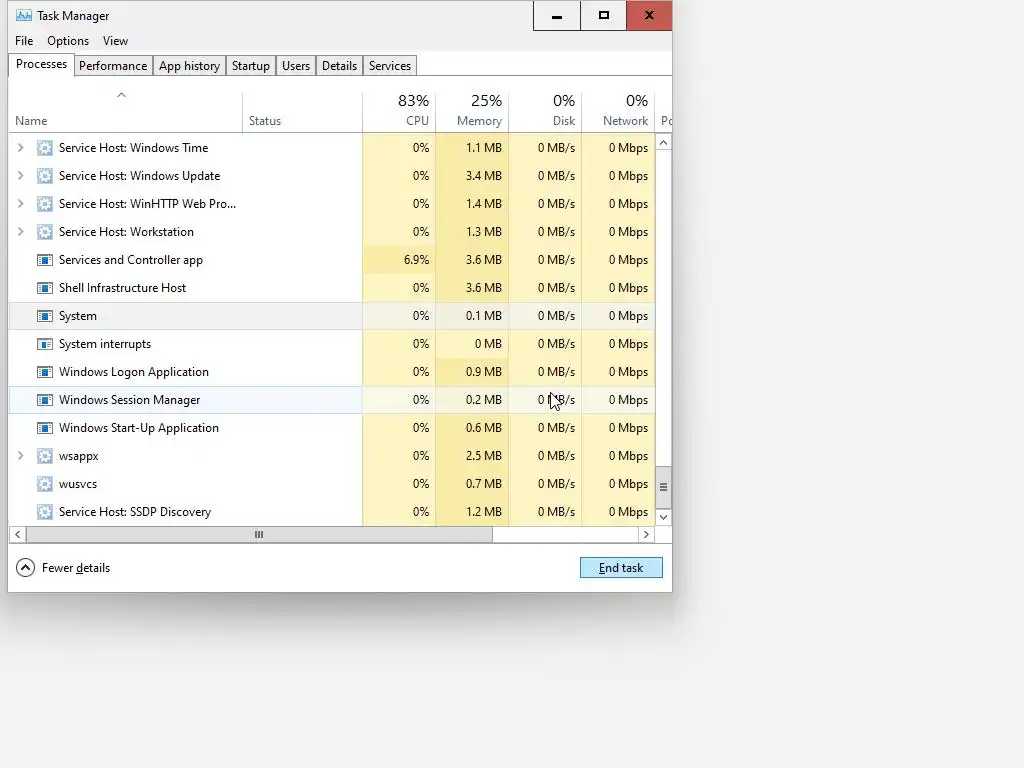The height and width of the screenshot is (768, 1024).
Task: Click the gear icon for Service Host: WinHTTP Web Pro...
Action: [x=44, y=204]
